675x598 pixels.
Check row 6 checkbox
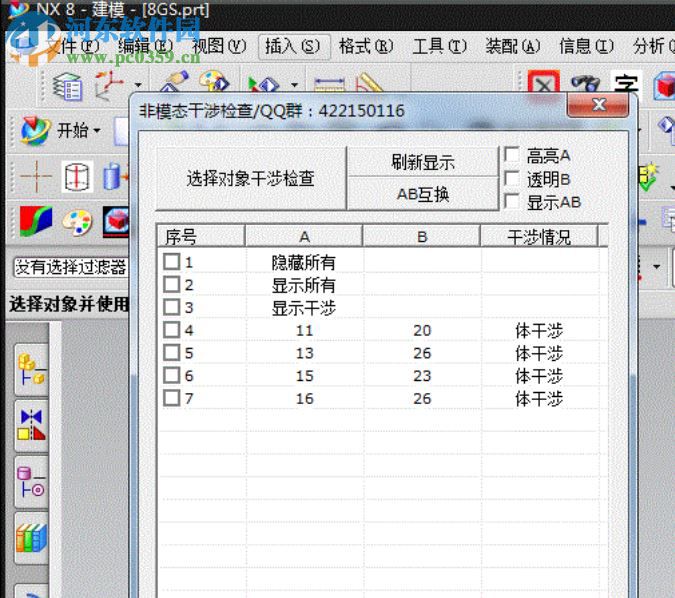pos(171,375)
